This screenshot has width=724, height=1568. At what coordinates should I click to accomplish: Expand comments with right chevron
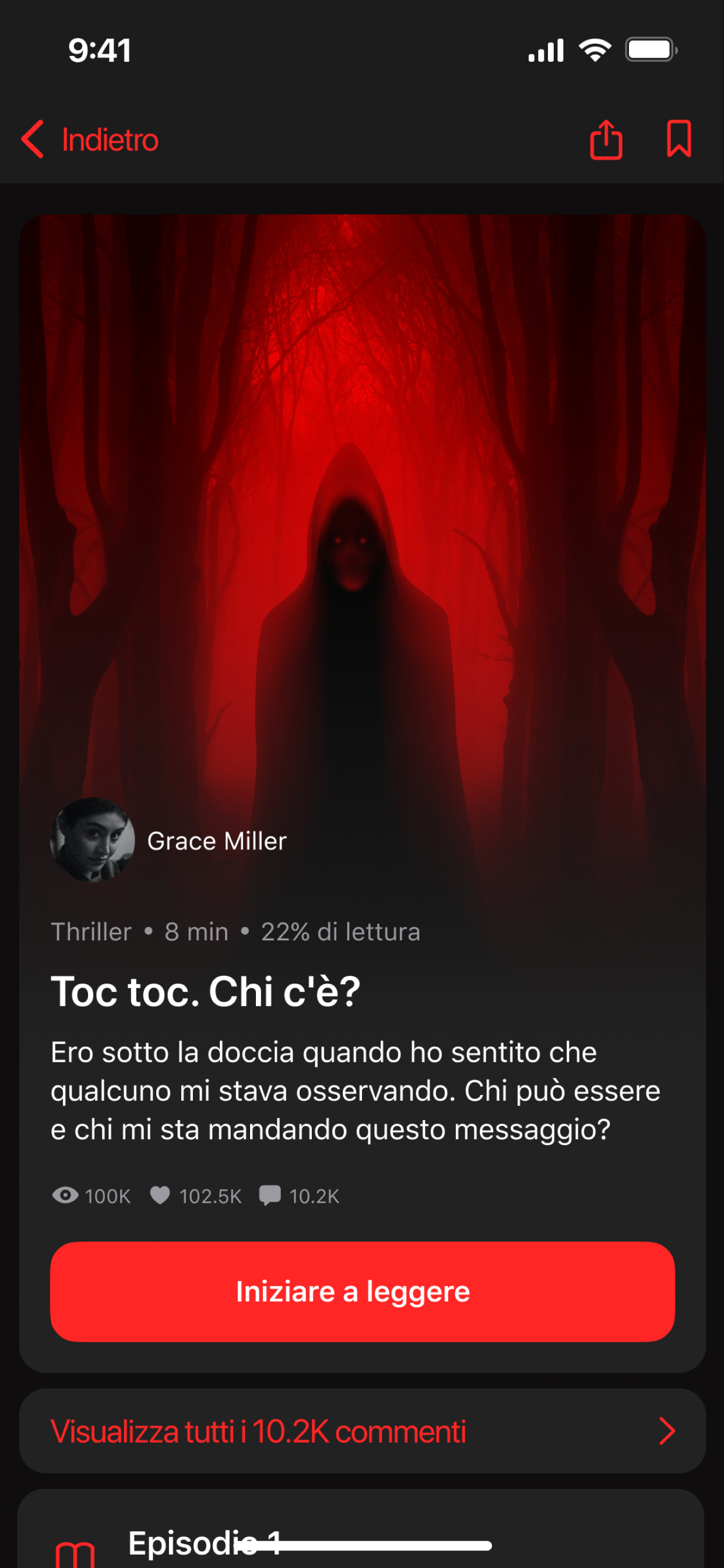[x=667, y=1431]
